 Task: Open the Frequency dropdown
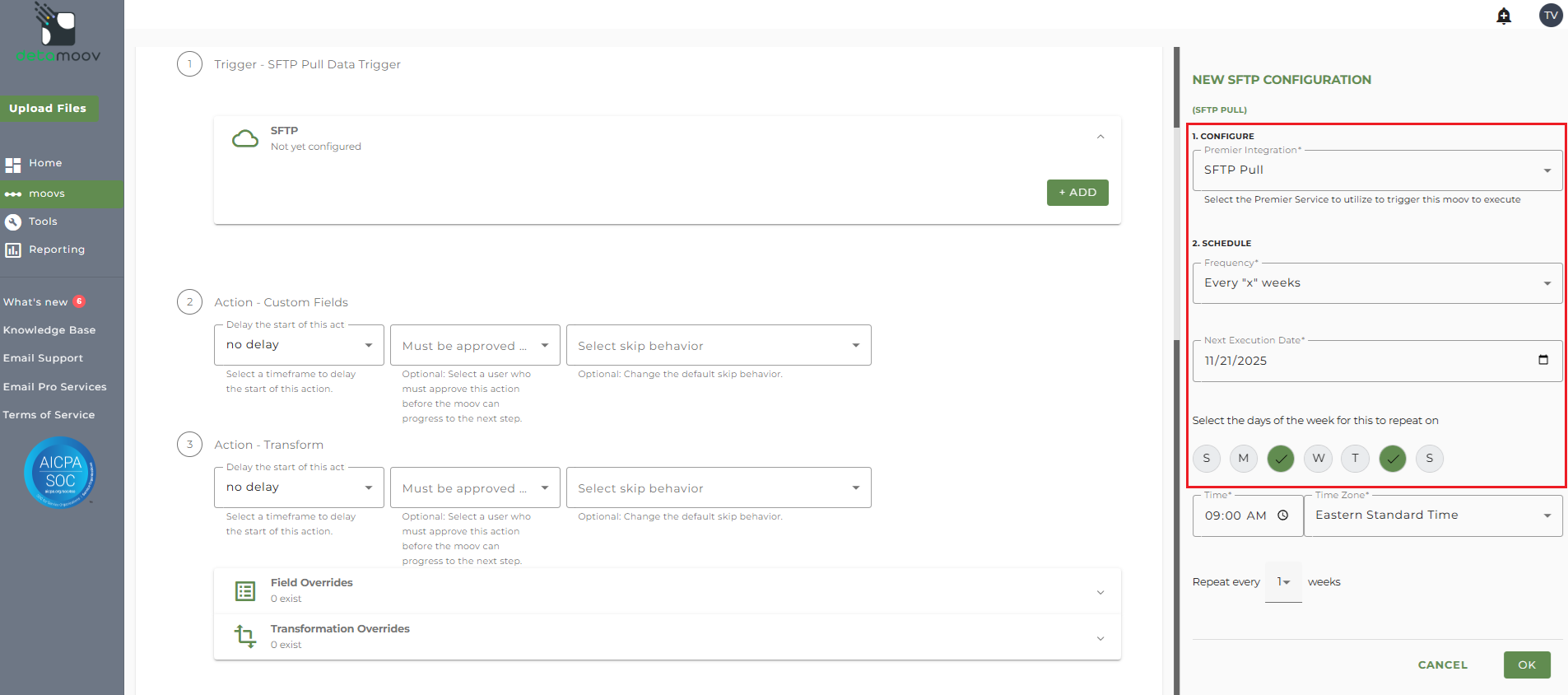click(1376, 283)
